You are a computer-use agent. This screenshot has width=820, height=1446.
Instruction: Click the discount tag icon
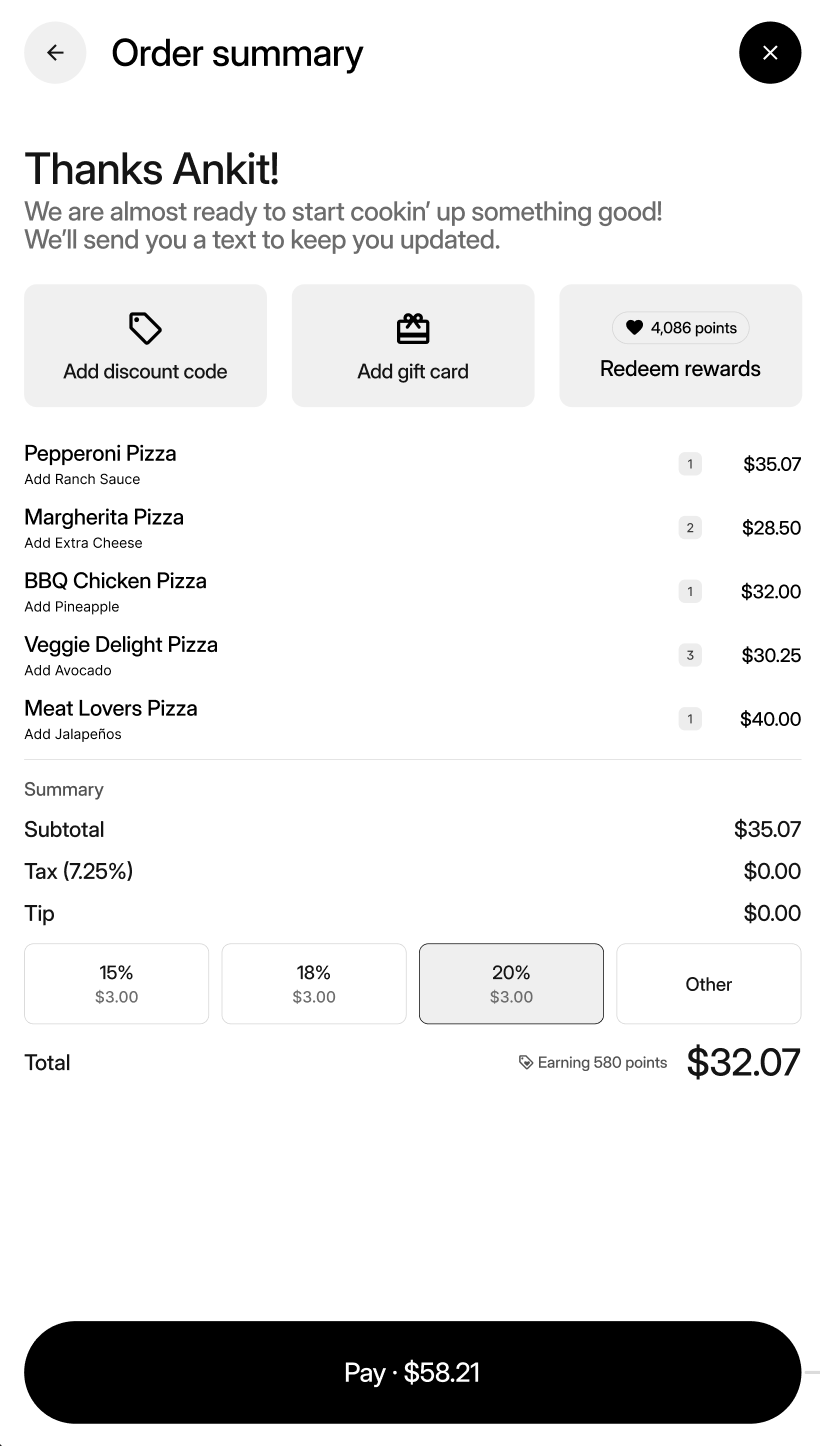145,328
